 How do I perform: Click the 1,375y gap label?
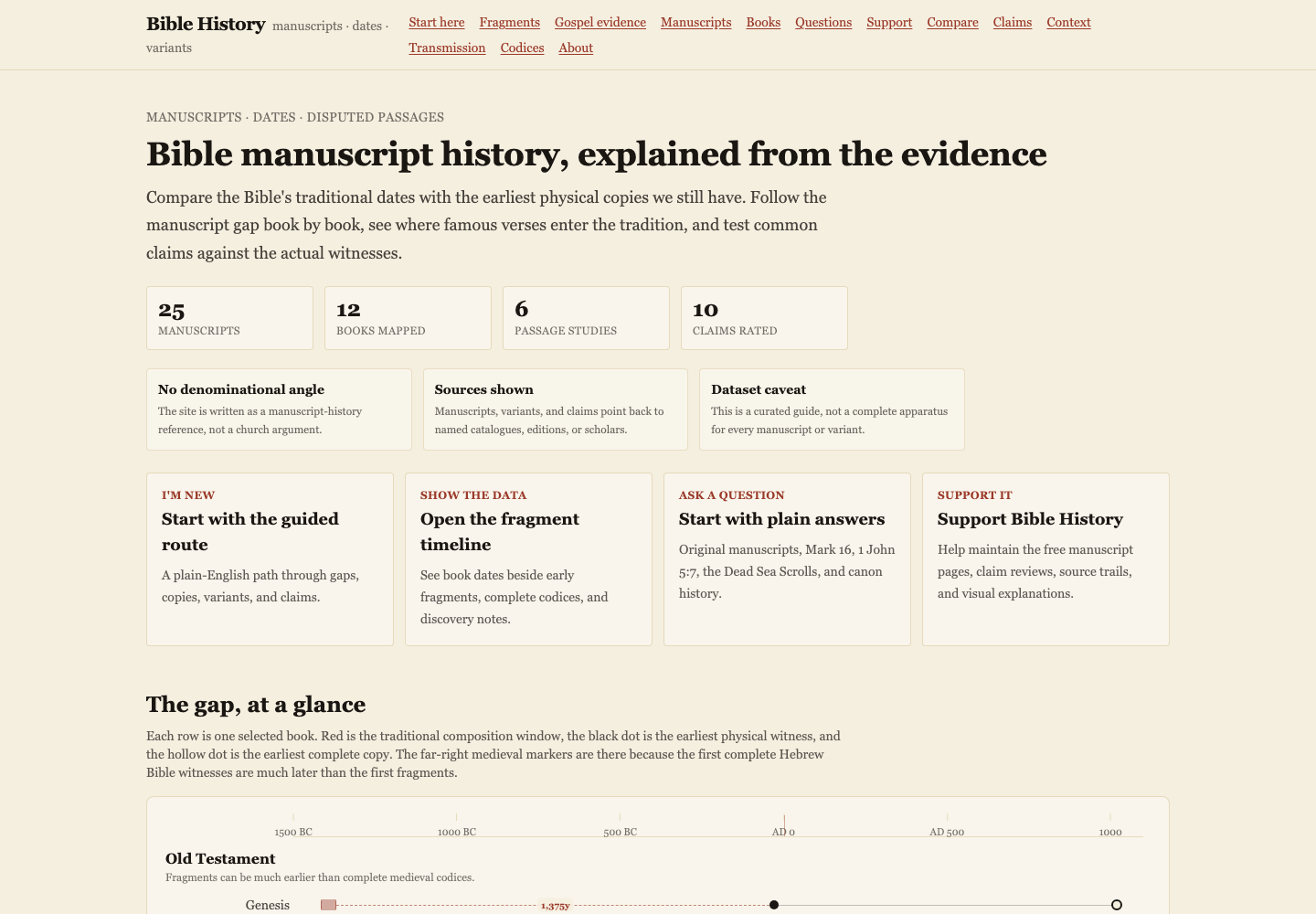[555, 906]
